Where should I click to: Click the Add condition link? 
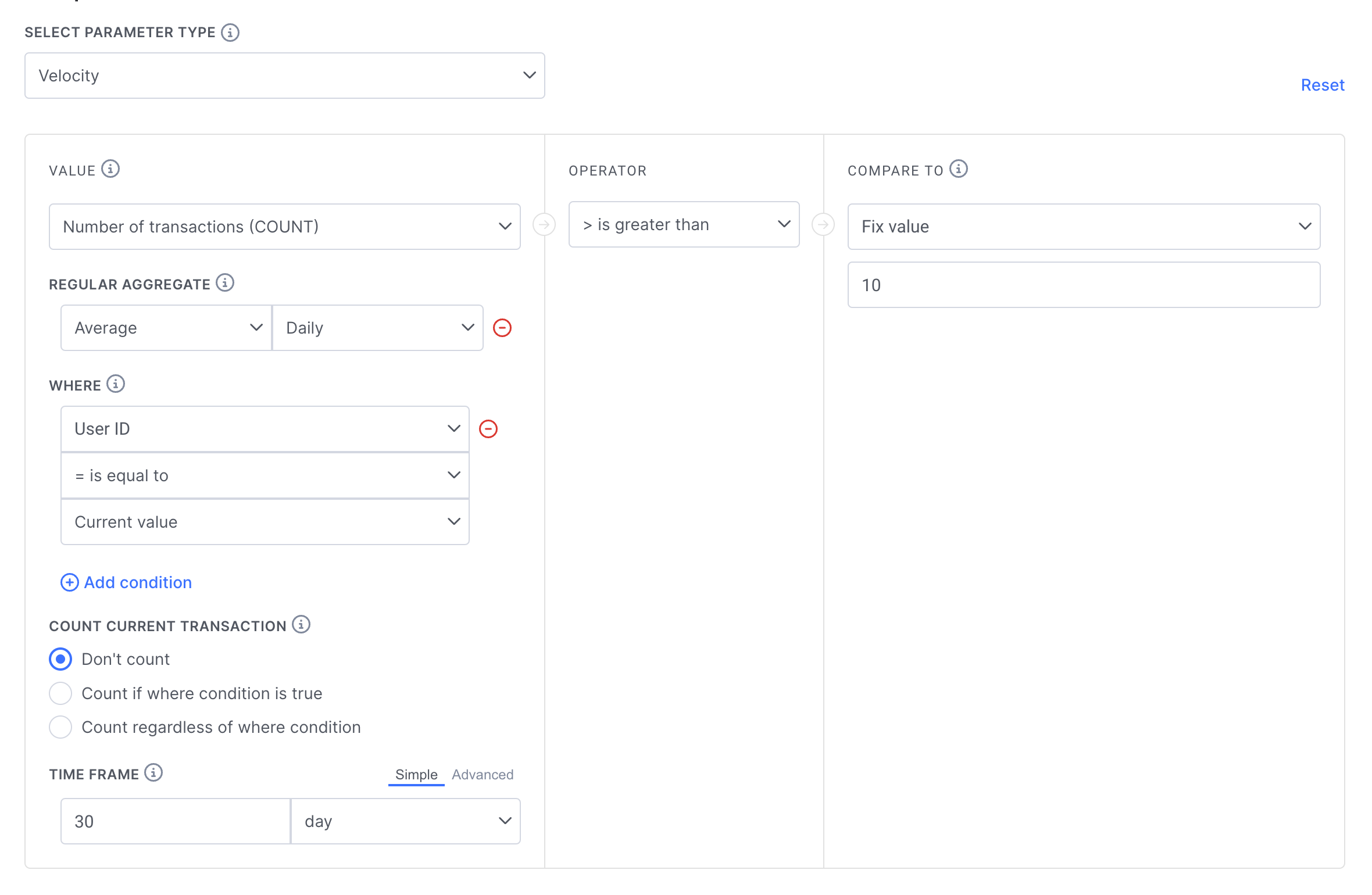(138, 582)
